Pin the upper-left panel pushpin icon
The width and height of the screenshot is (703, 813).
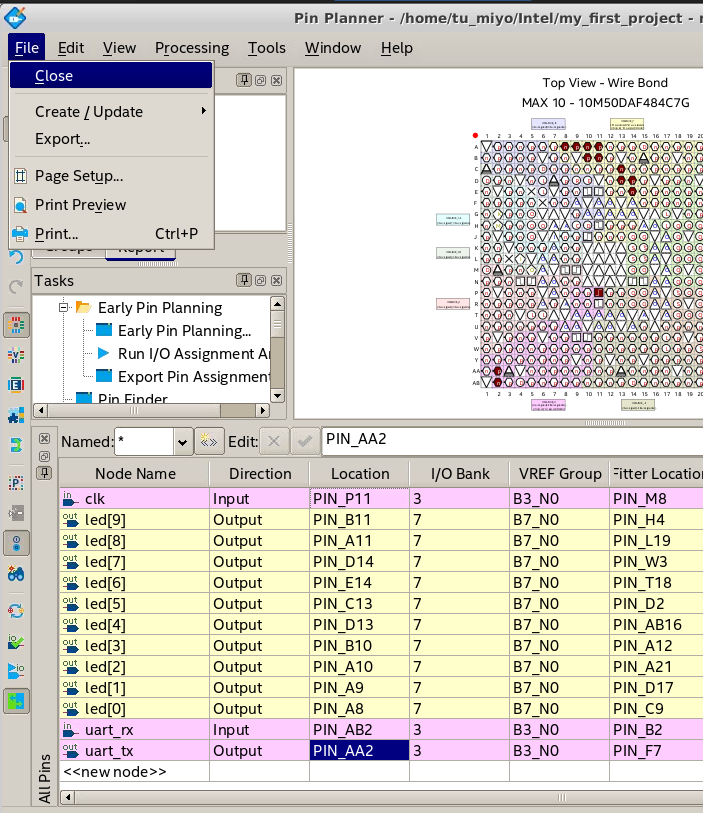pos(244,80)
